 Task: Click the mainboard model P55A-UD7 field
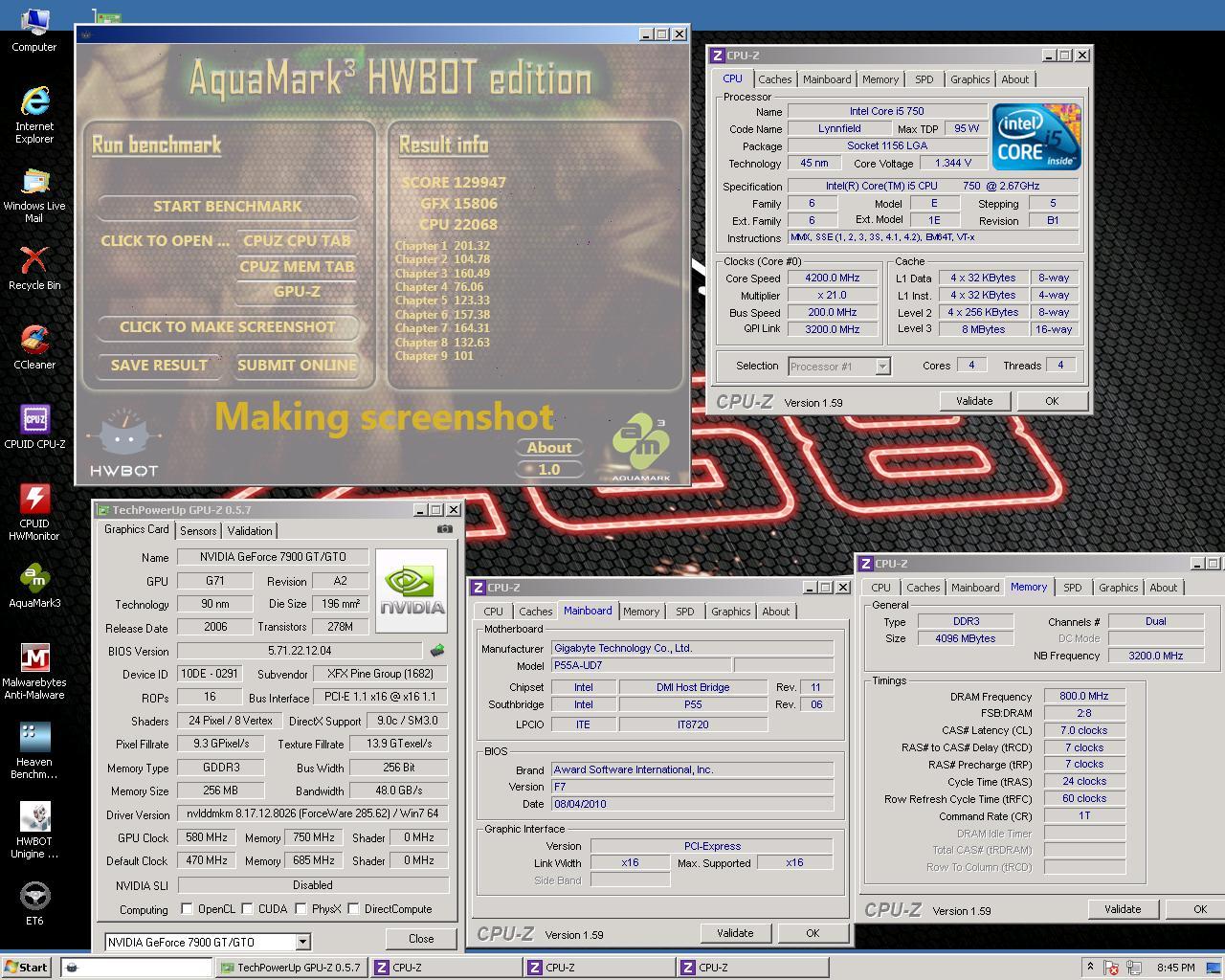click(641, 665)
